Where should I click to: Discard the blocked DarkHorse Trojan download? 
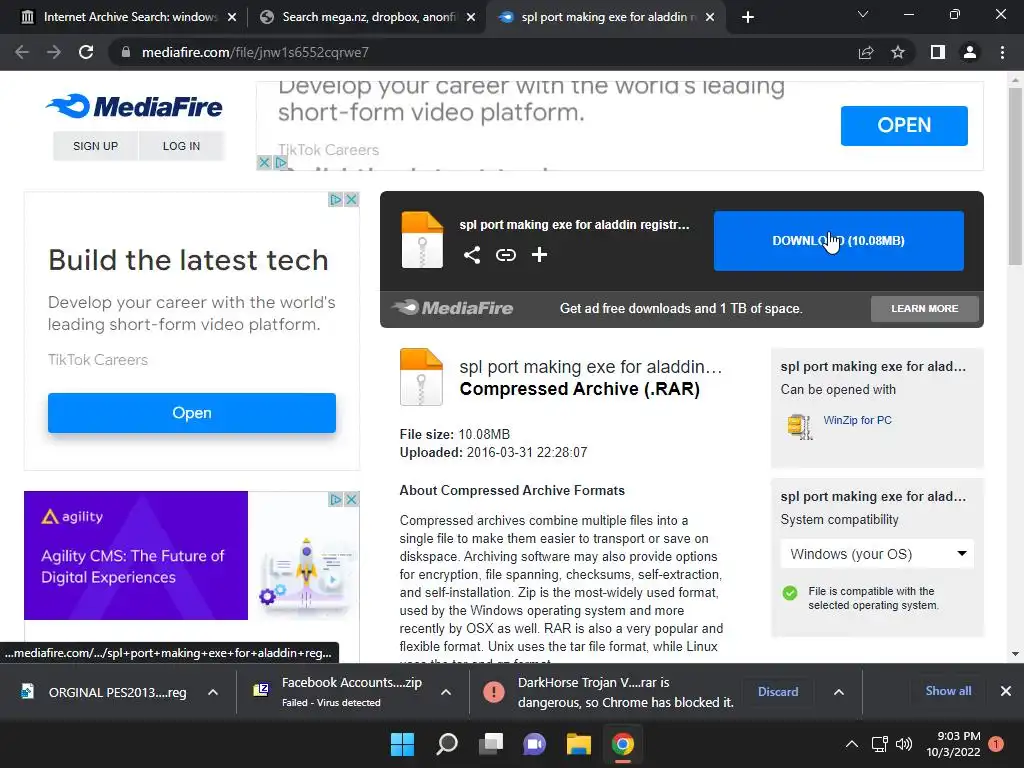point(778,692)
